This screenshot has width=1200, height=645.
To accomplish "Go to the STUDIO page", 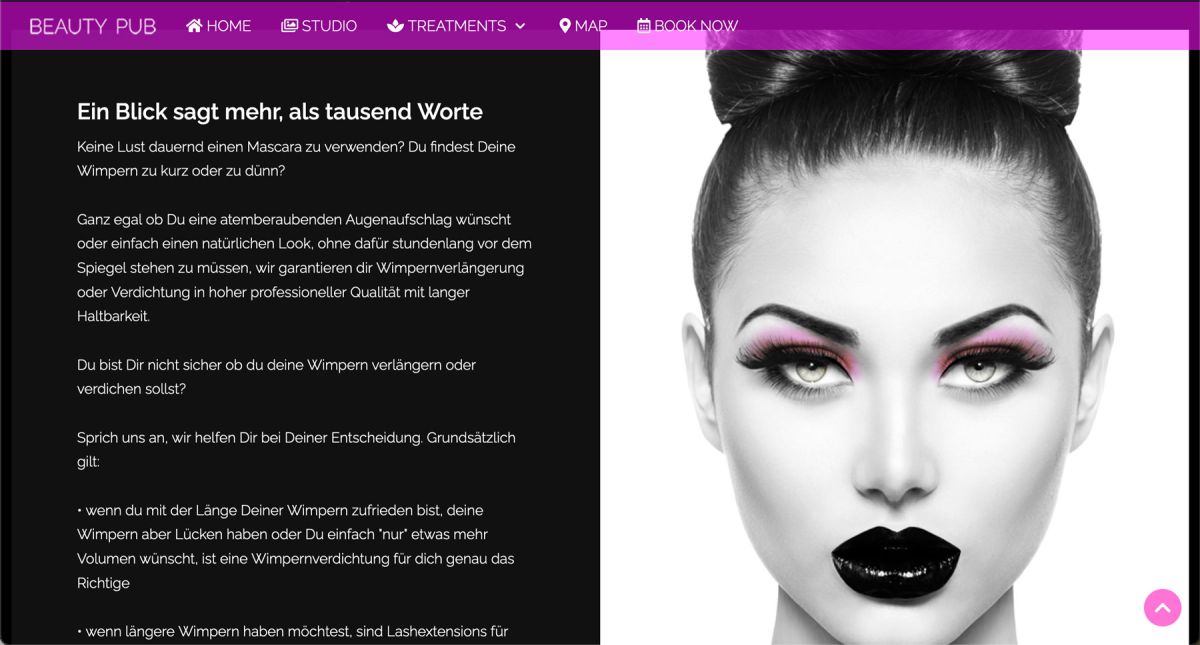I will tap(319, 26).
